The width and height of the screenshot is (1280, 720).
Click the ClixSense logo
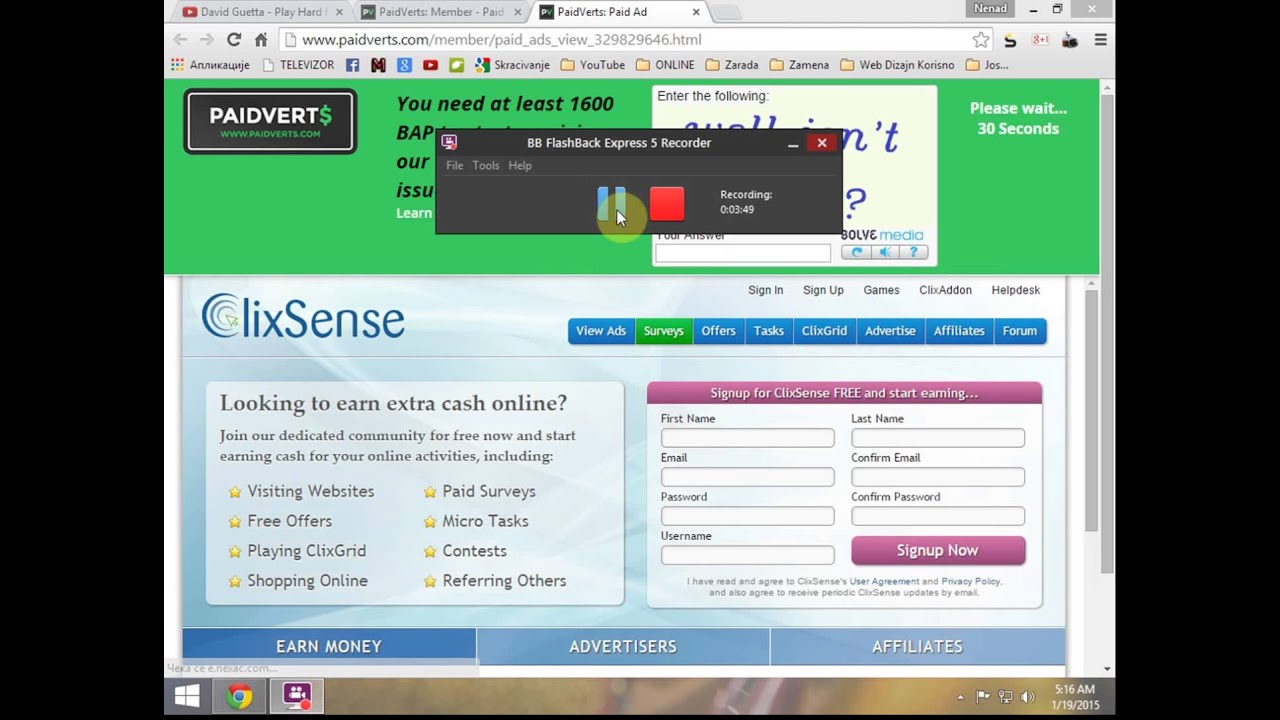[x=303, y=317]
